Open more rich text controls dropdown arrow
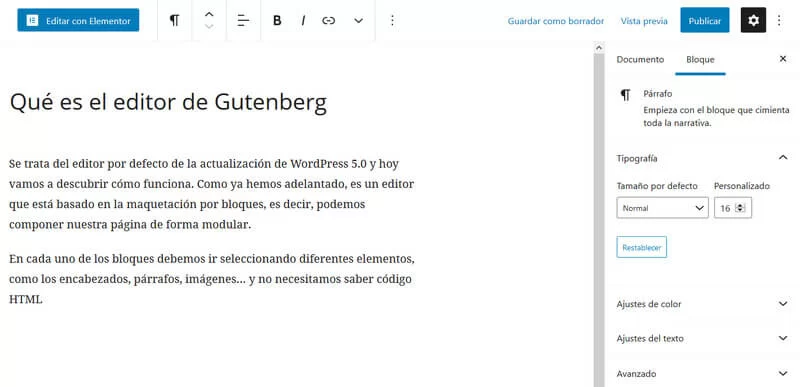Viewport: 800px width, 387px height. 359,21
